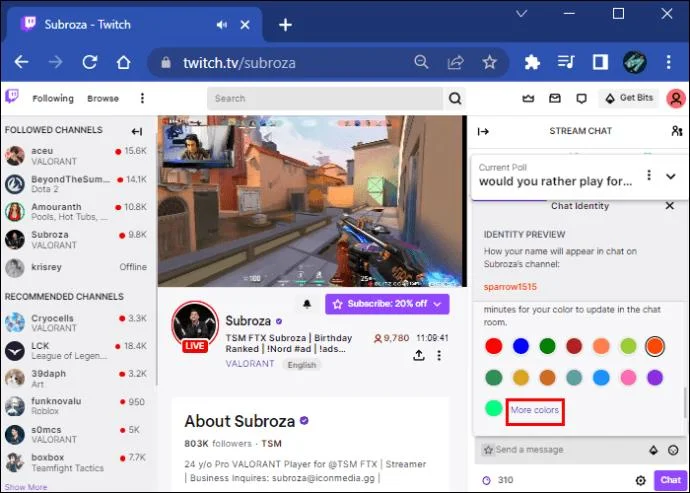This screenshot has width=690, height=493.
Task: Open the Browse page
Action: tap(103, 98)
